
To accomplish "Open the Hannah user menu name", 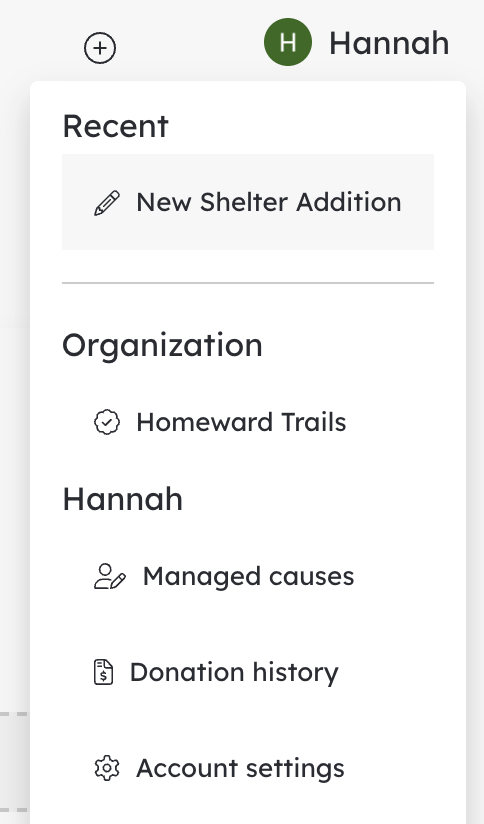I will (x=389, y=43).
